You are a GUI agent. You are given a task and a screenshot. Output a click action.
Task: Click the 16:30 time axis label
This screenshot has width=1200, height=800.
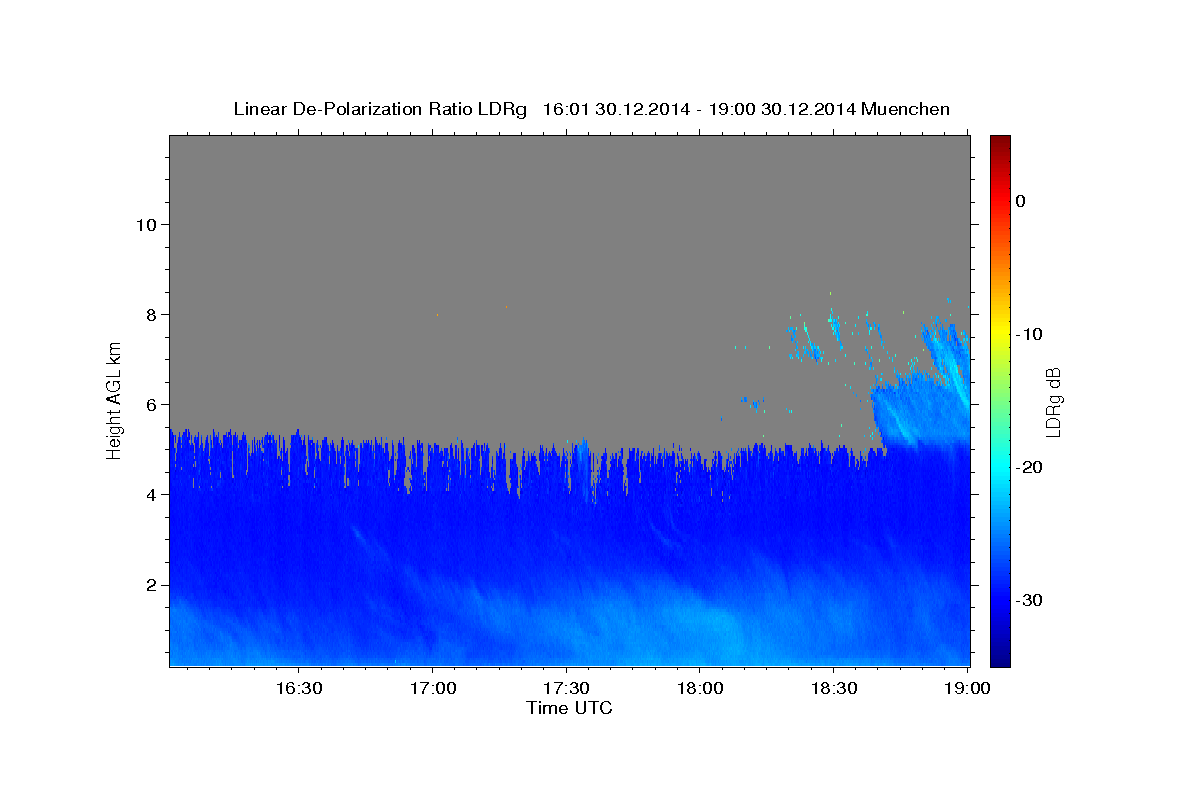[298, 688]
